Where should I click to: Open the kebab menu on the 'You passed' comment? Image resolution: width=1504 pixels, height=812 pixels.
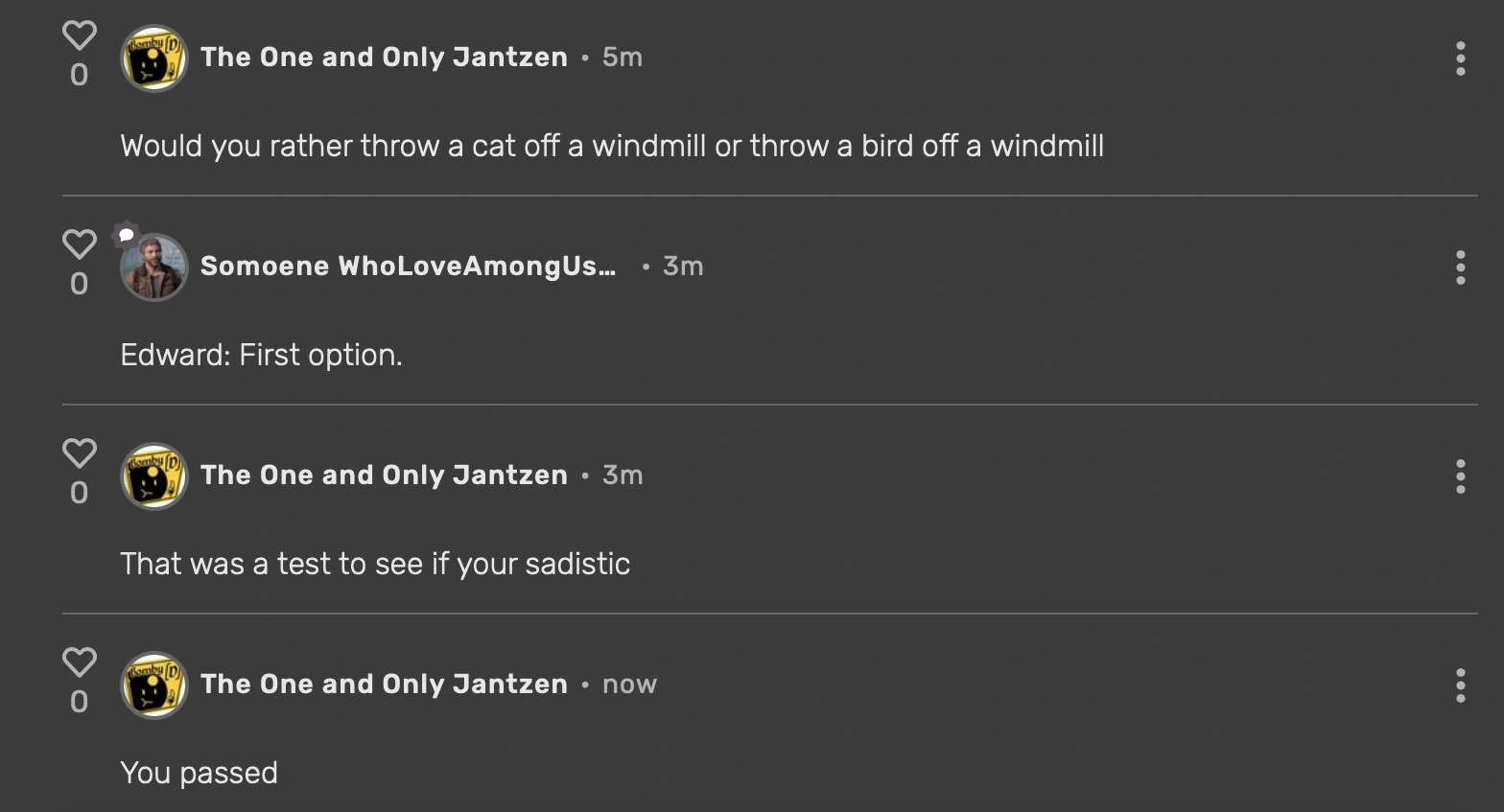[1460, 685]
